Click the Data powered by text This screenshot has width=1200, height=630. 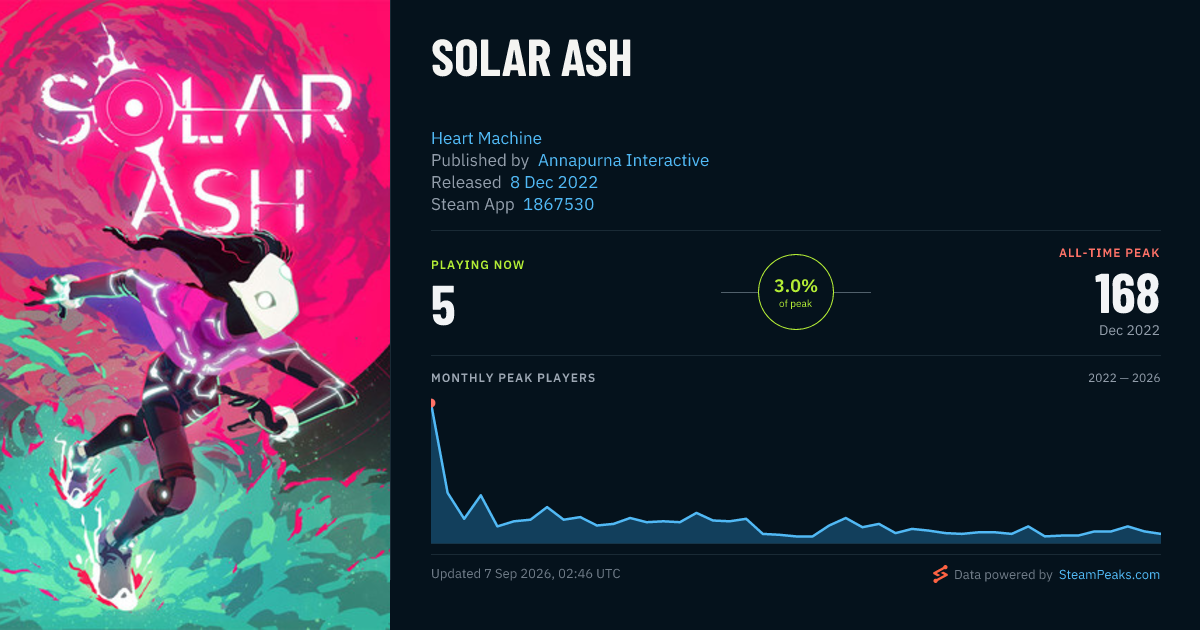pyautogui.click(x=1003, y=575)
